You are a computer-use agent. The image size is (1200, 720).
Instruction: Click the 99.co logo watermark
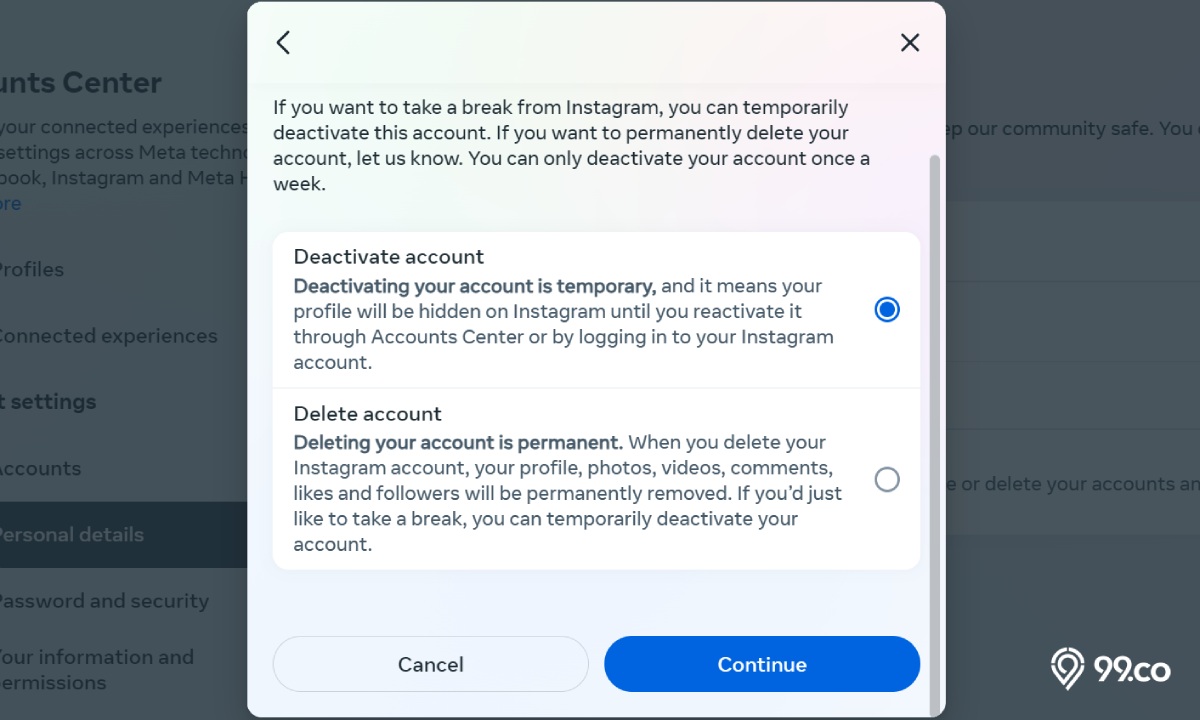(1110, 669)
